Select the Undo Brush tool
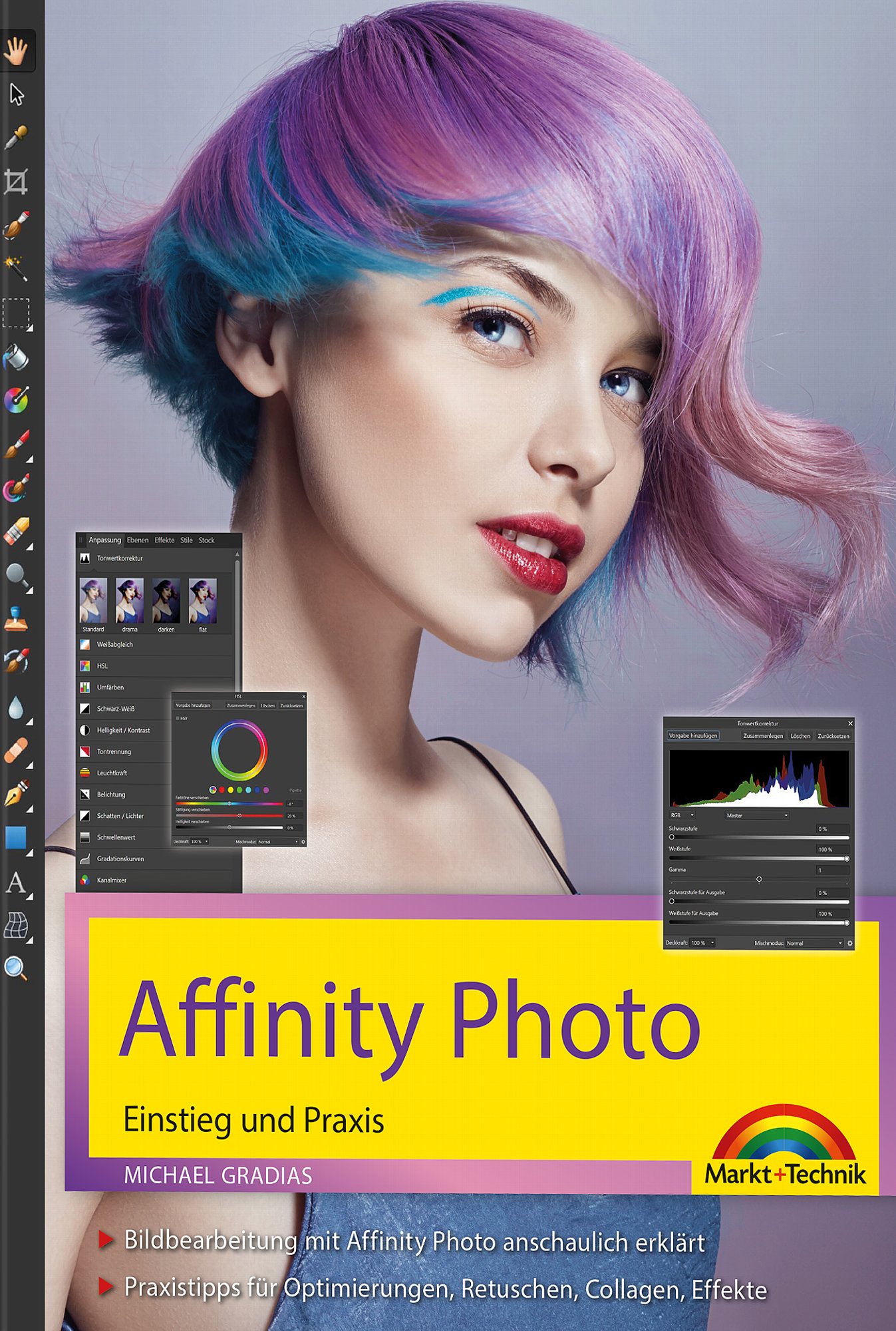Viewport: 896px width, 1331px height. [x=16, y=662]
